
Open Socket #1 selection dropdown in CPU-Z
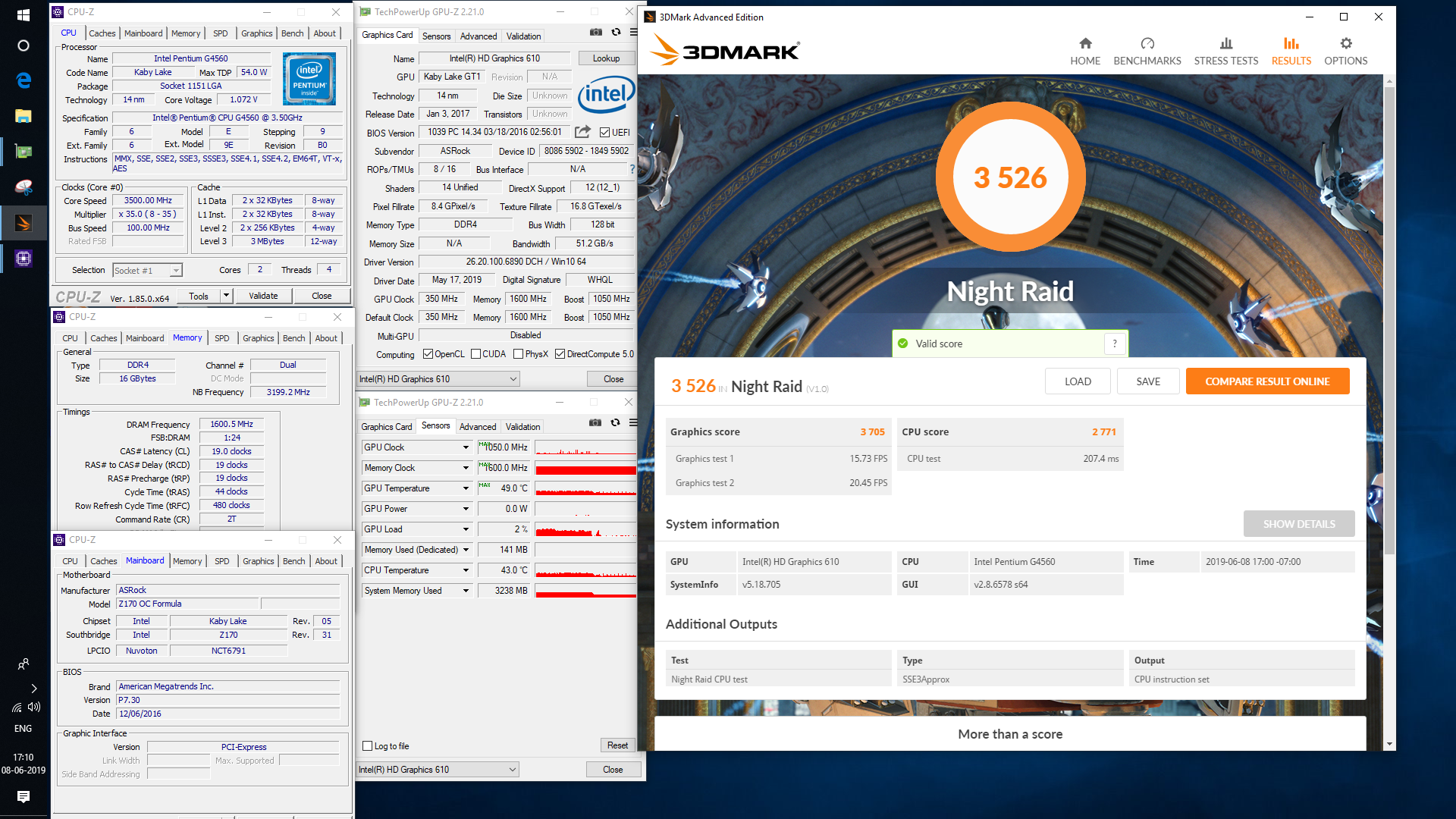click(x=147, y=271)
